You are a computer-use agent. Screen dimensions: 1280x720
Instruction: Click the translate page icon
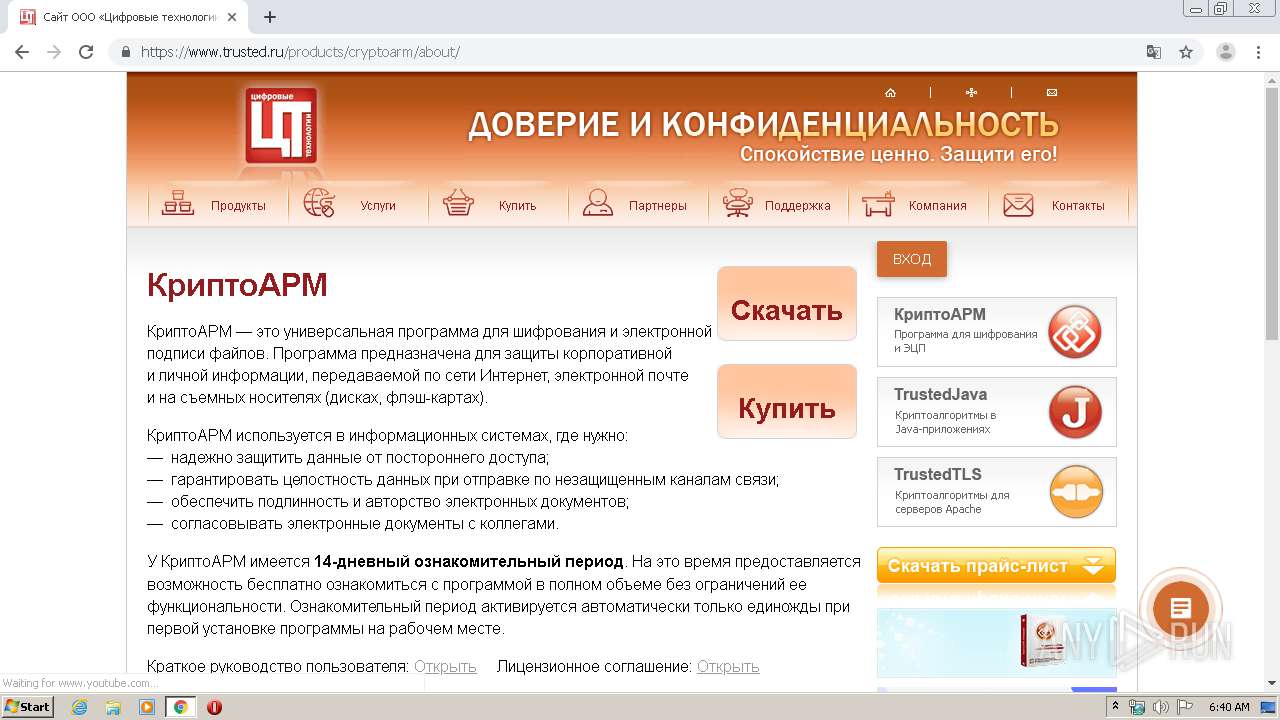click(x=1154, y=52)
